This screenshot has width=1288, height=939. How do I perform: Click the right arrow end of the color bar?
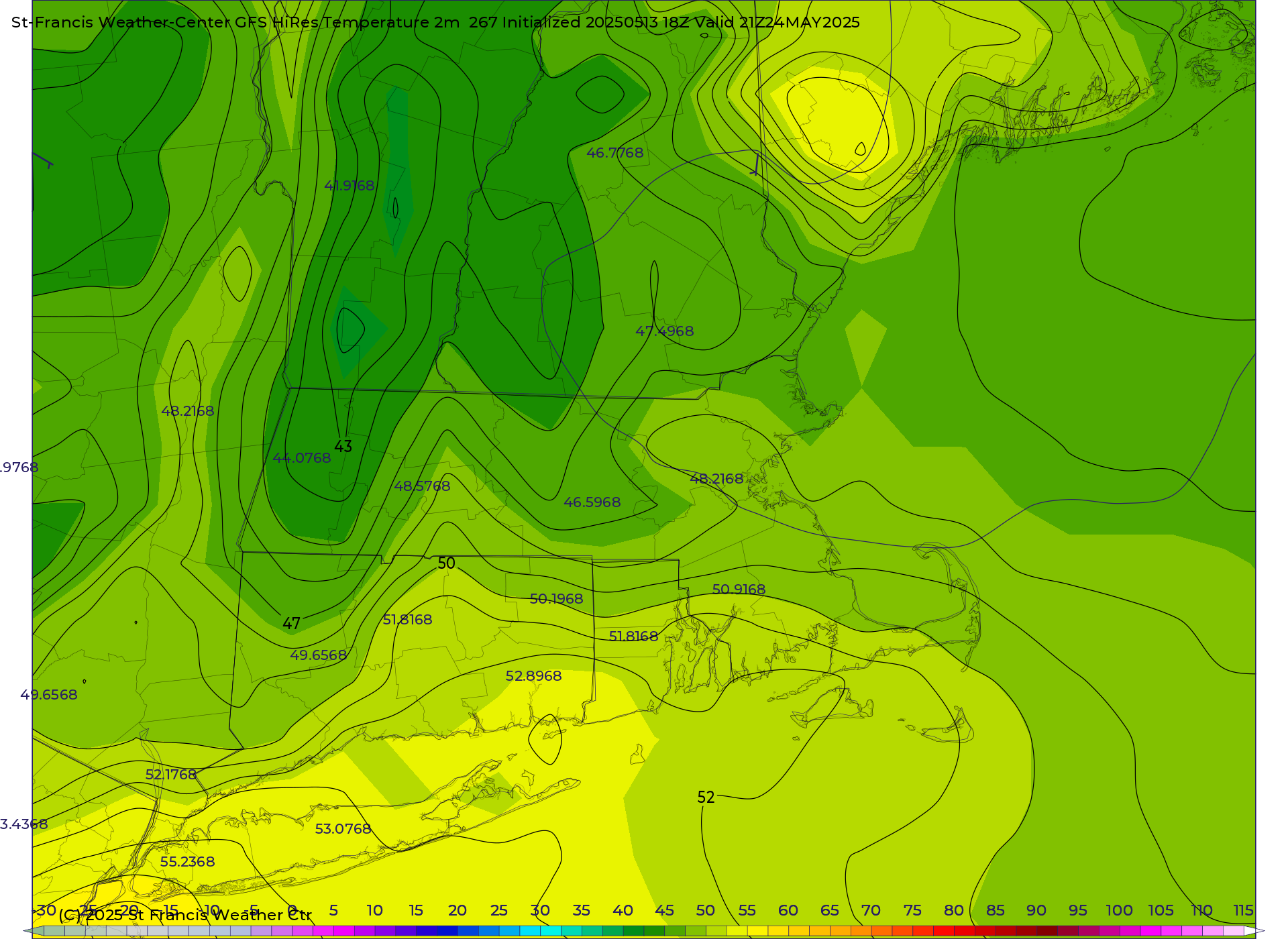(1254, 931)
